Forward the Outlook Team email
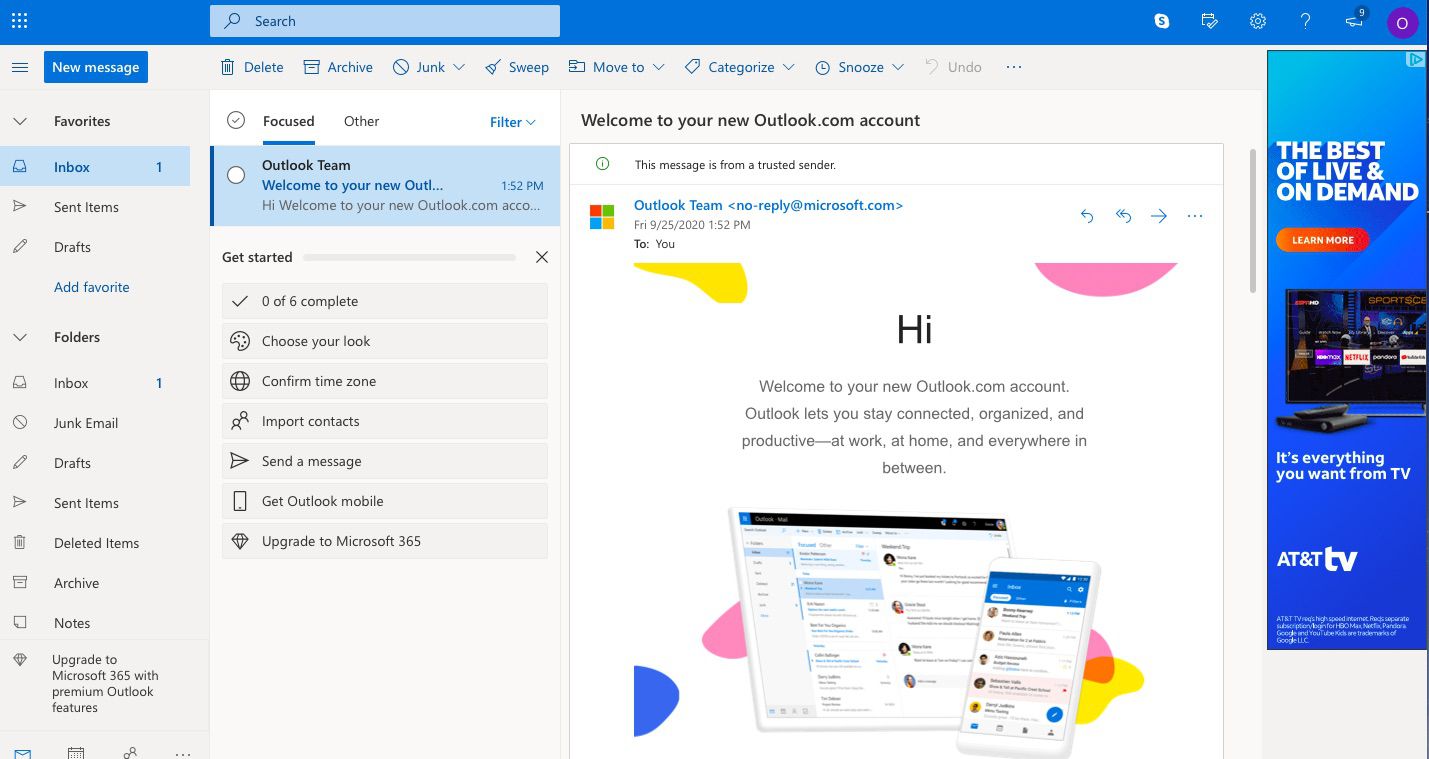This screenshot has width=1429, height=759. click(x=1159, y=216)
